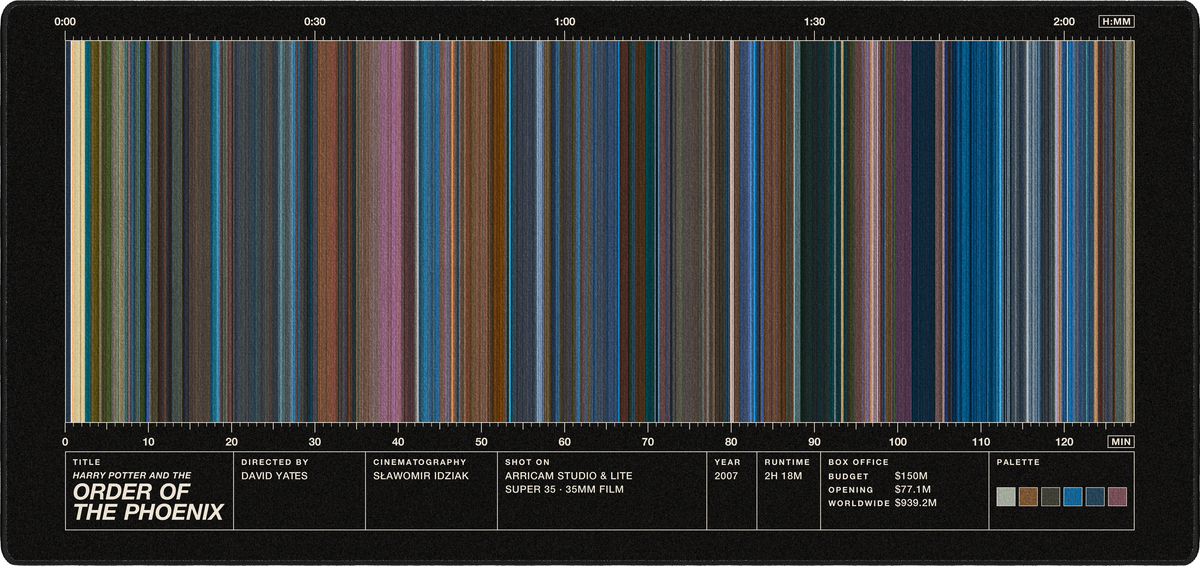Click minute label 80 on bottom axis

pos(731,442)
